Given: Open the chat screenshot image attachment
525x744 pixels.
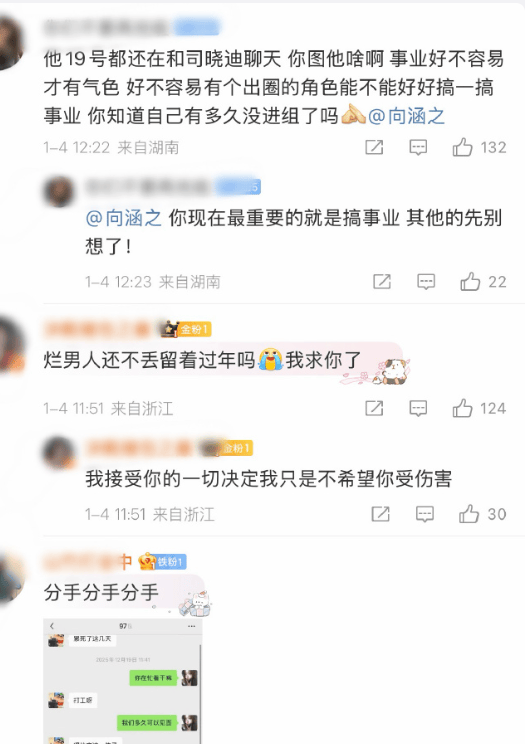Looking at the screenshot, I should tap(123, 681).
